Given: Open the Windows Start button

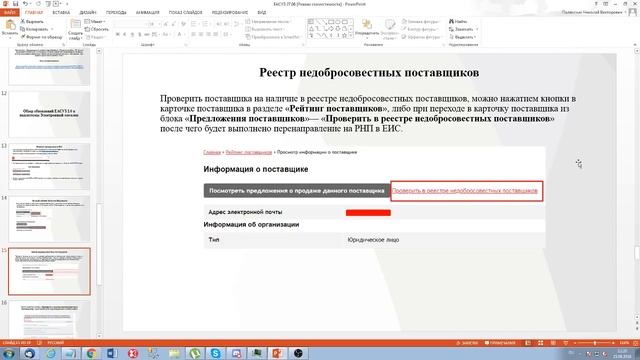Looking at the screenshot, I should point(9,353).
